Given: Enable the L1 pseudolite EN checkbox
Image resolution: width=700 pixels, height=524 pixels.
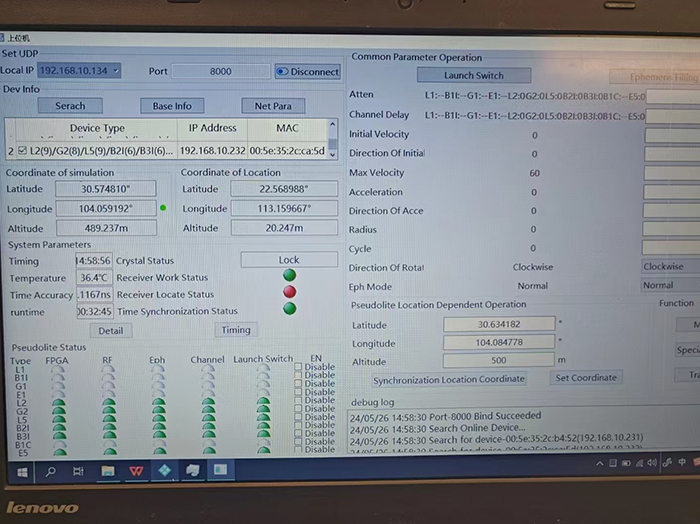Looking at the screenshot, I should pos(298,368).
